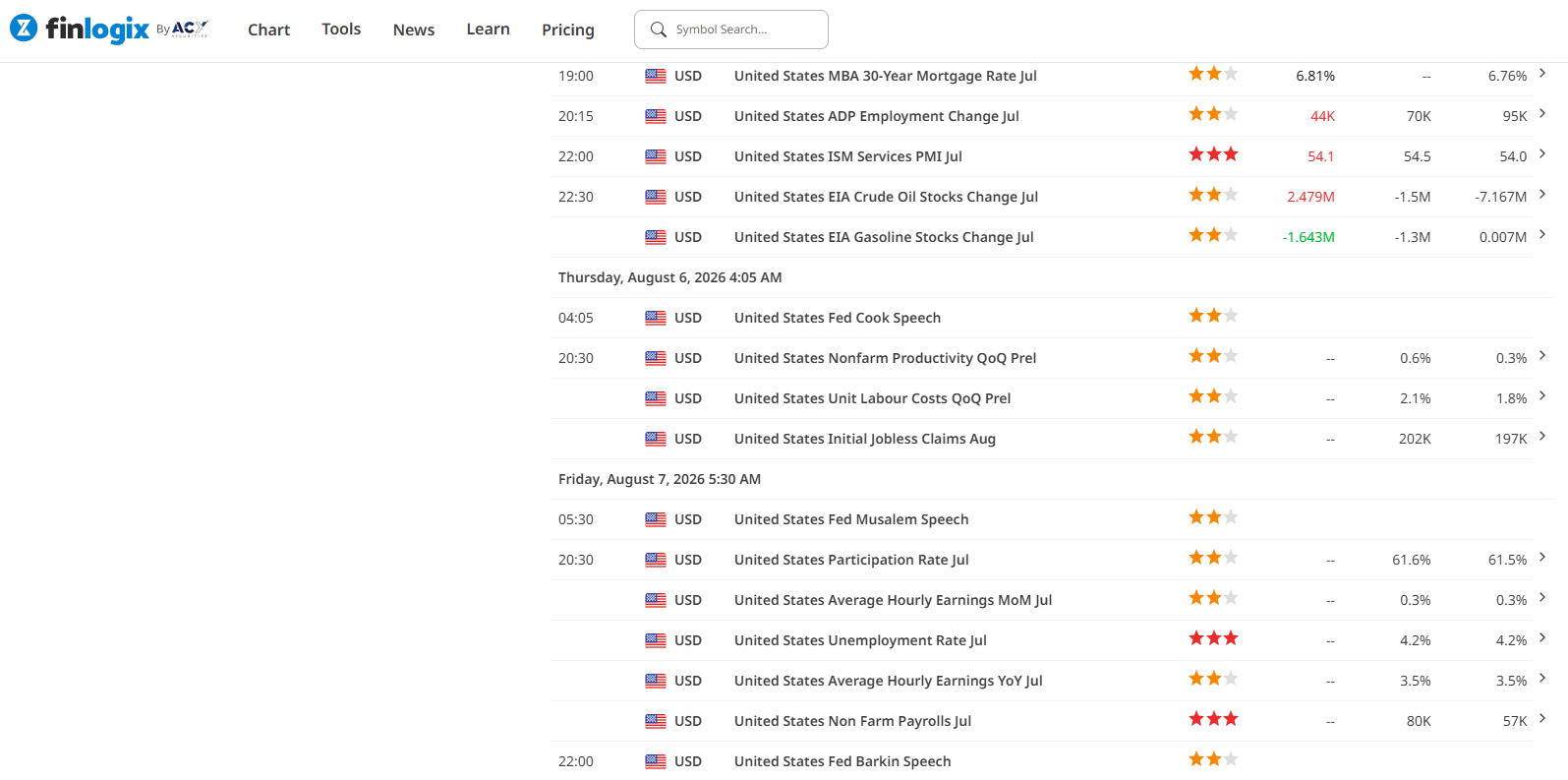This screenshot has height=780, width=1568.
Task: Open the Chart menu
Action: [x=268, y=30]
